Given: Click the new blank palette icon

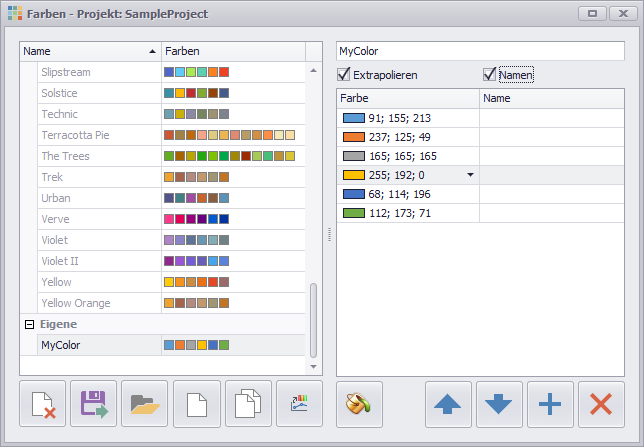Looking at the screenshot, I should coord(197,404).
